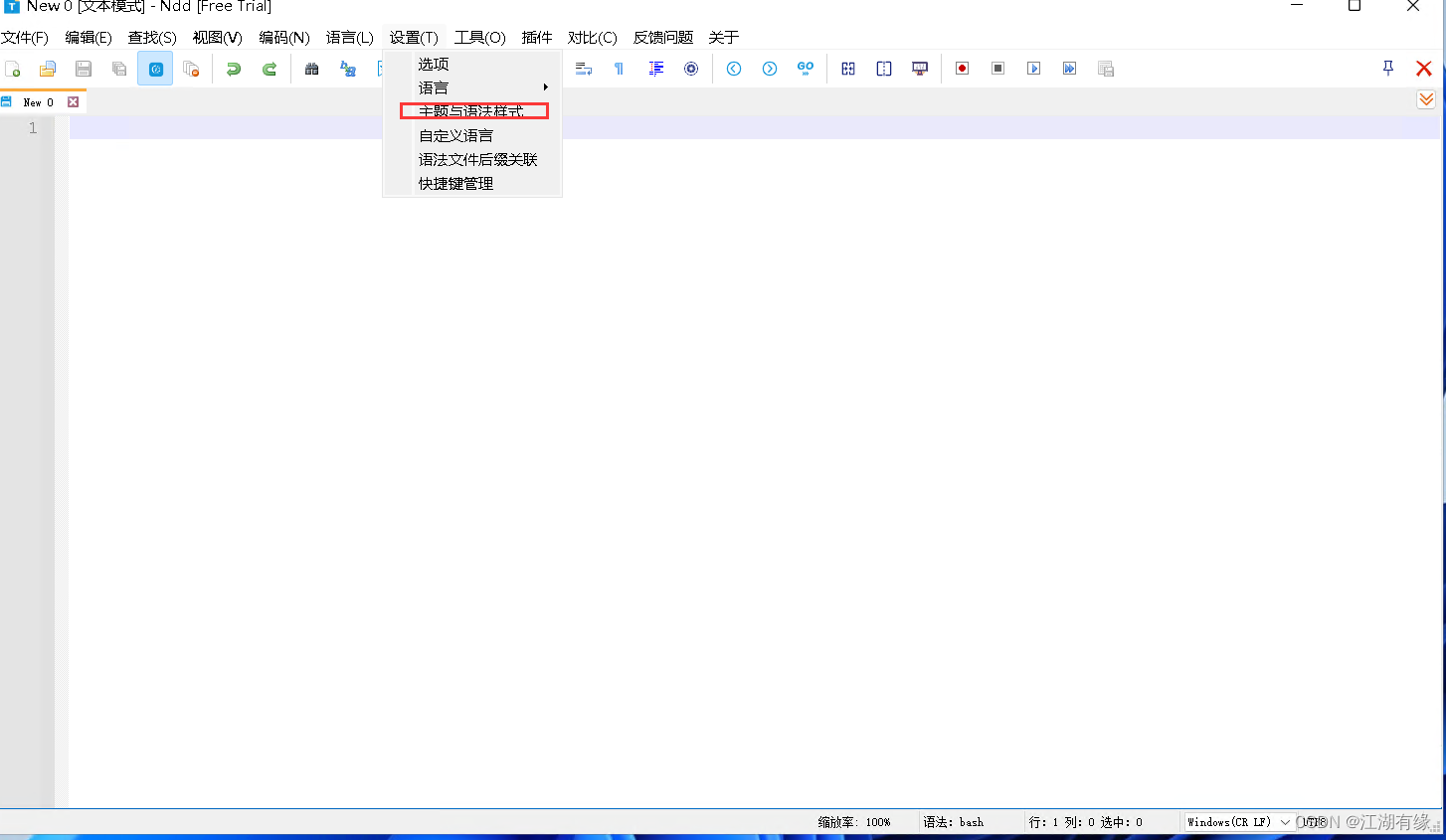Toggle the indent guide icon
Image resolution: width=1446 pixels, height=840 pixels.
pyautogui.click(x=655, y=69)
